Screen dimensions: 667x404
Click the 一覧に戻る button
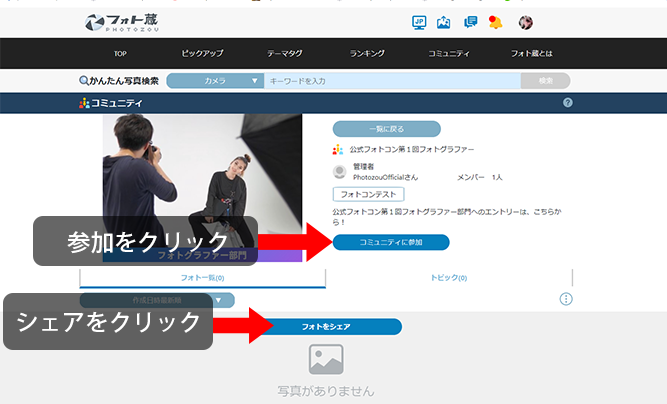[x=387, y=129]
